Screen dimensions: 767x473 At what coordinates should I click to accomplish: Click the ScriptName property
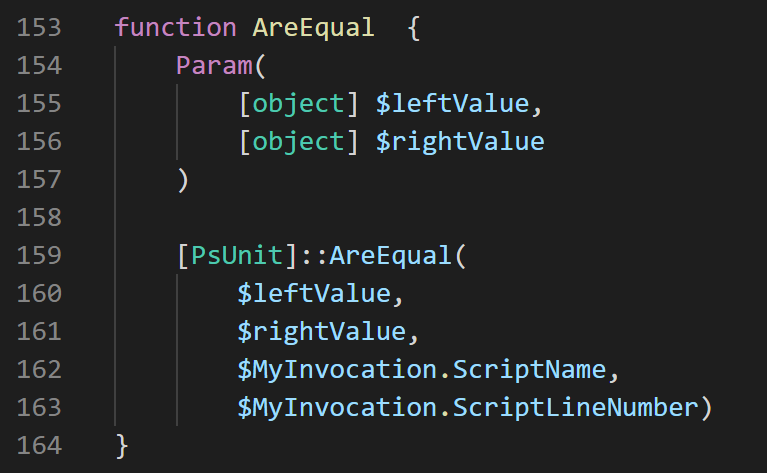[529, 370]
